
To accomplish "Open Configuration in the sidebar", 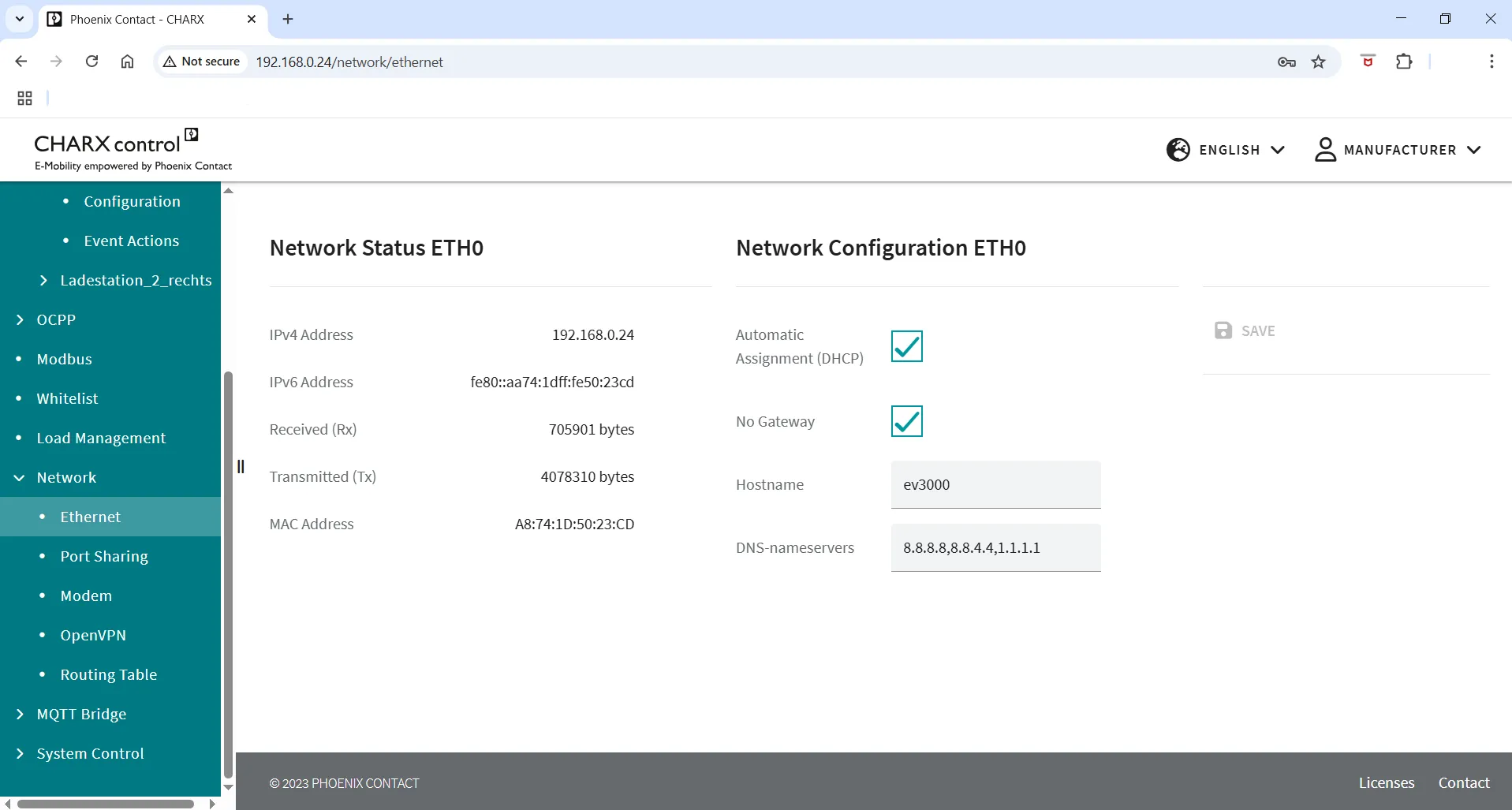I will [132, 201].
